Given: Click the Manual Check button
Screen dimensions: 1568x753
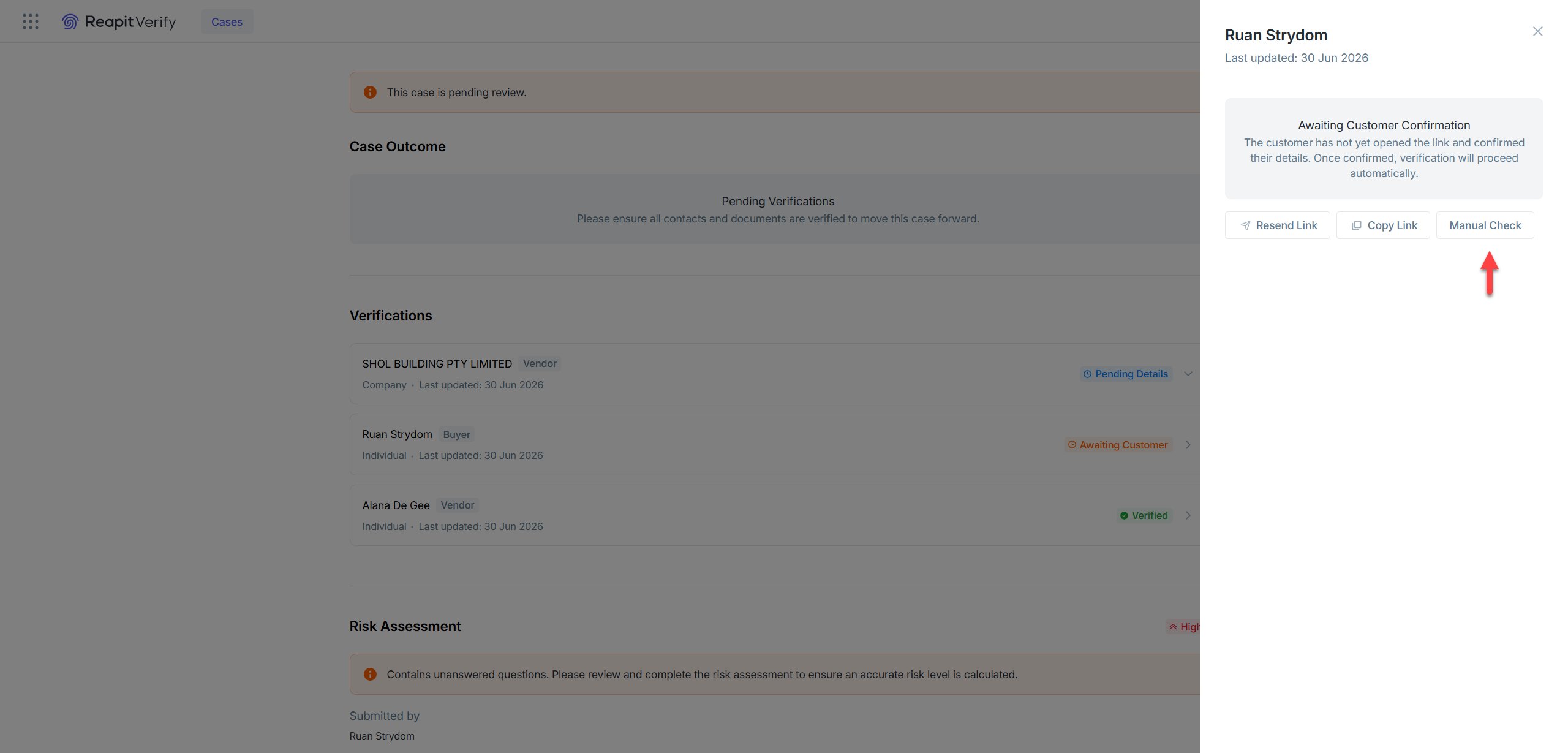Looking at the screenshot, I should pyautogui.click(x=1485, y=225).
